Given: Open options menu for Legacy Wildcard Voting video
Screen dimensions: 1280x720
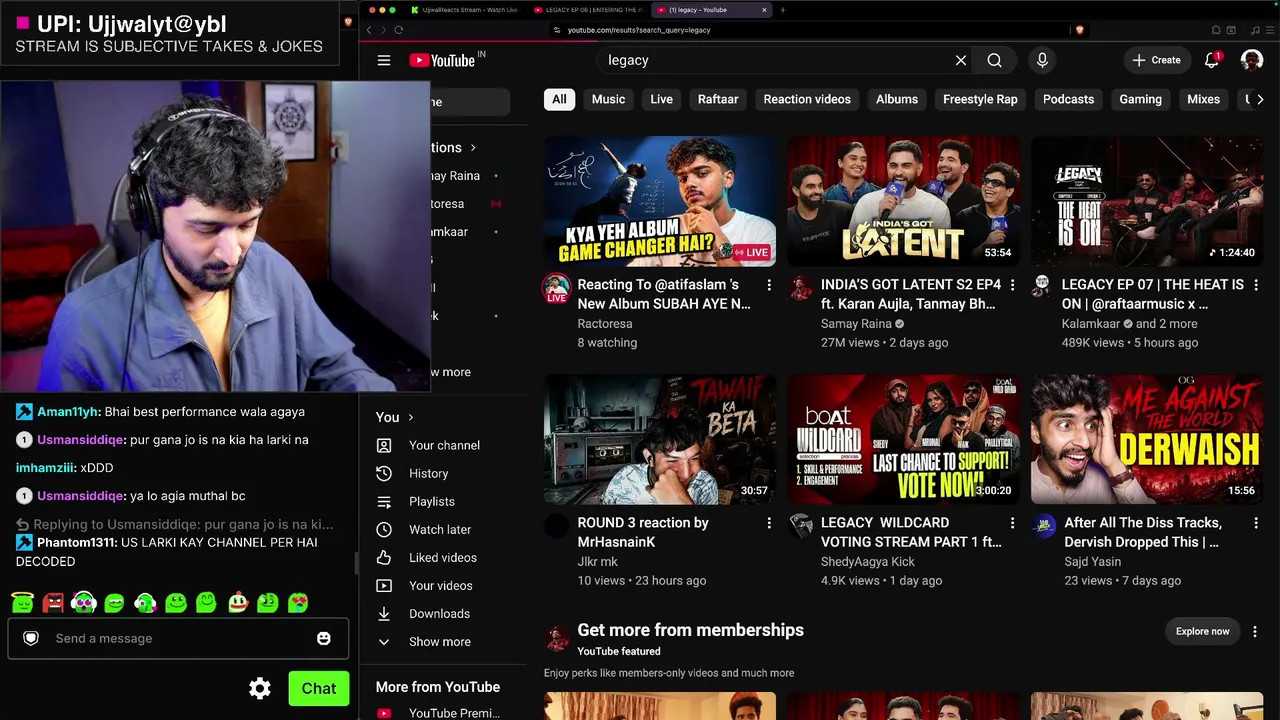Looking at the screenshot, I should click(x=1012, y=523).
